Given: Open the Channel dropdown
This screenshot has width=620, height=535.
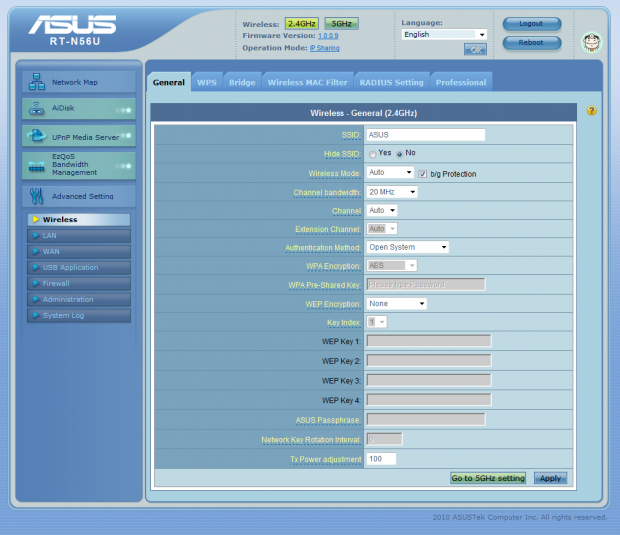Looking at the screenshot, I should pos(382,210).
